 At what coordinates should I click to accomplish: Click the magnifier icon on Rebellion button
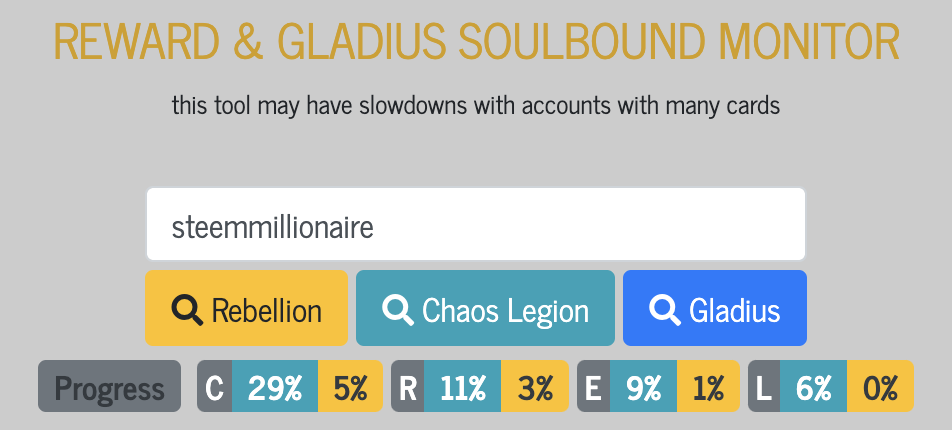click(187, 310)
